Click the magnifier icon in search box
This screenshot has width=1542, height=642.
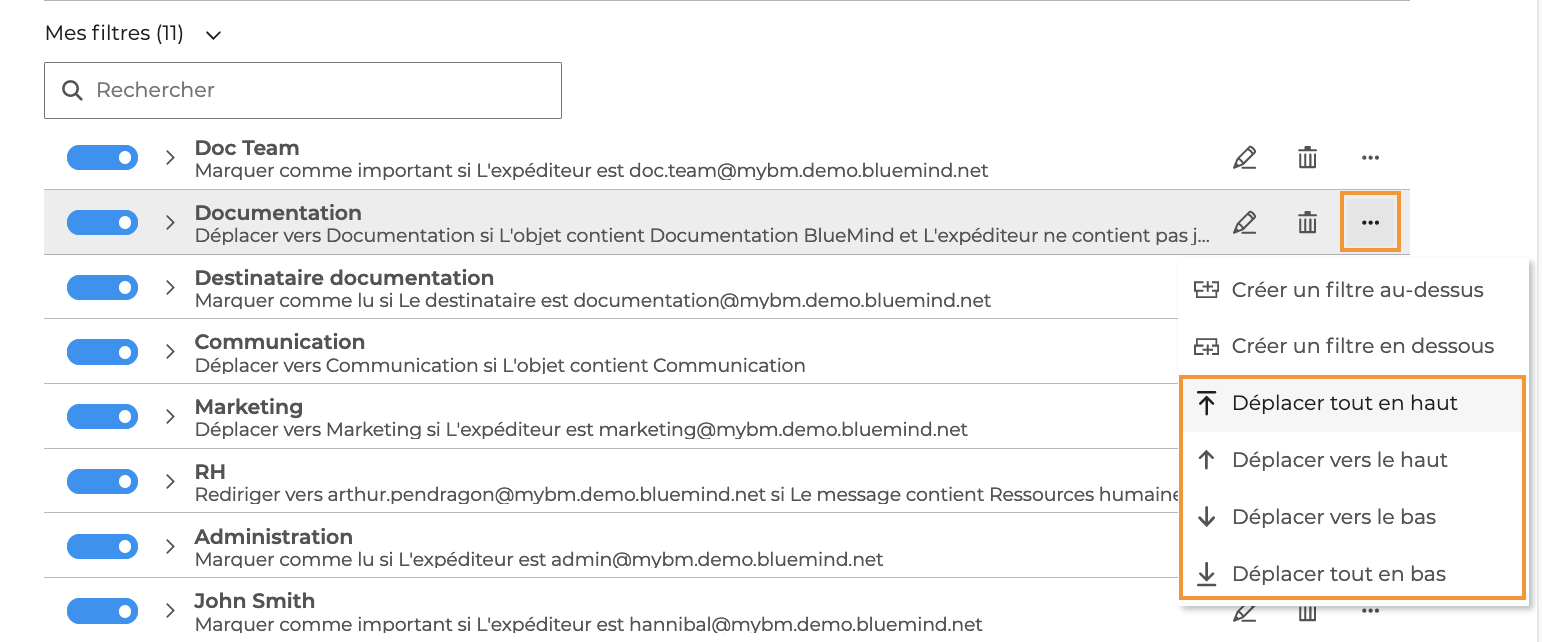(72, 90)
